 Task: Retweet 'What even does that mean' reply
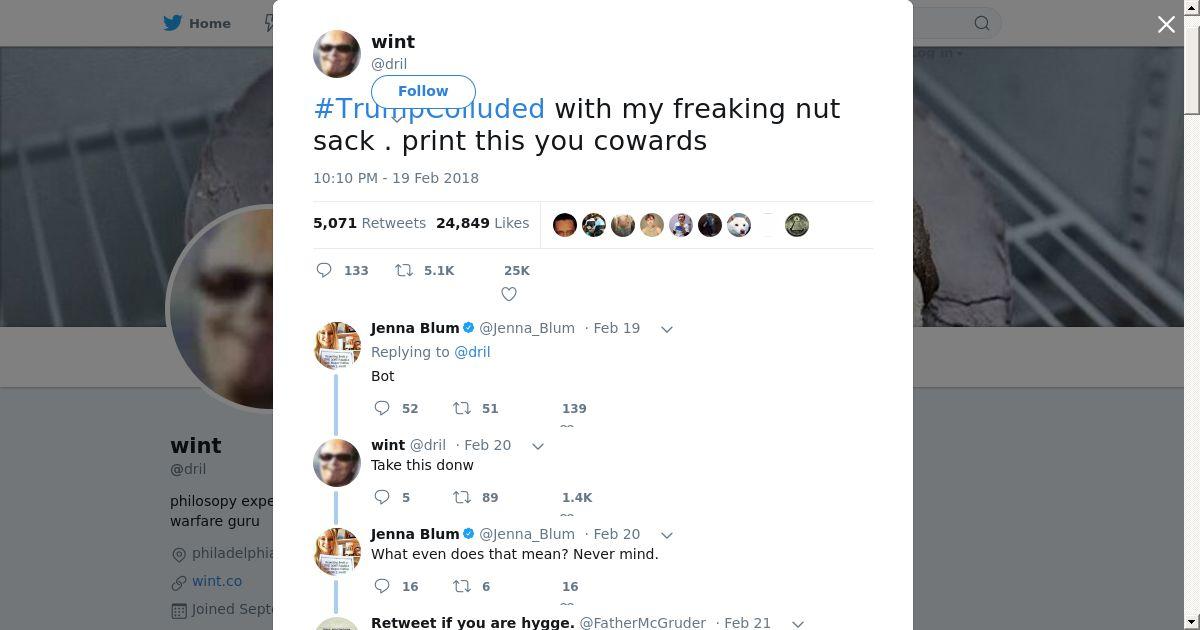click(462, 586)
